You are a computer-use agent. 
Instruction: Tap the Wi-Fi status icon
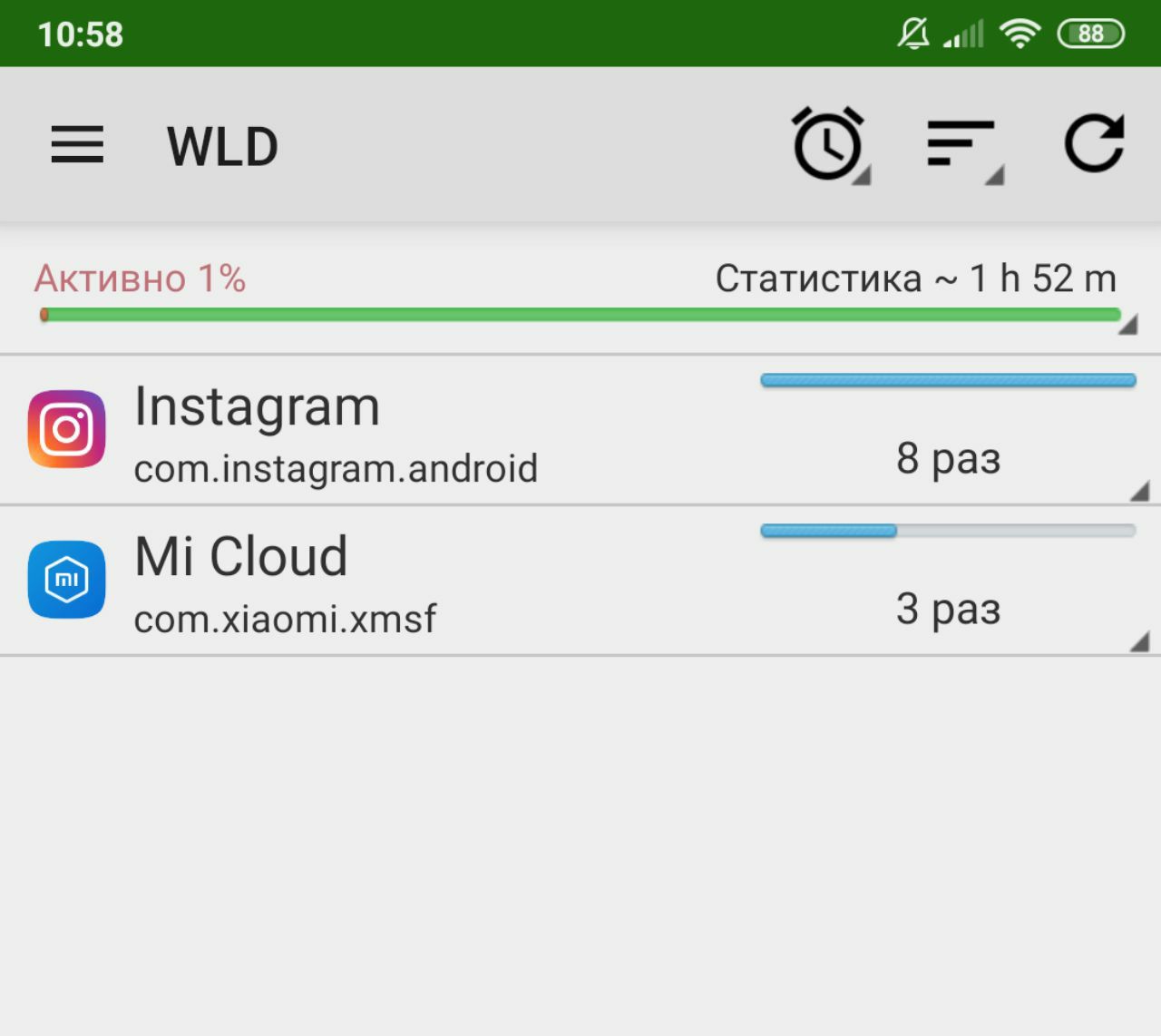(x=1020, y=34)
